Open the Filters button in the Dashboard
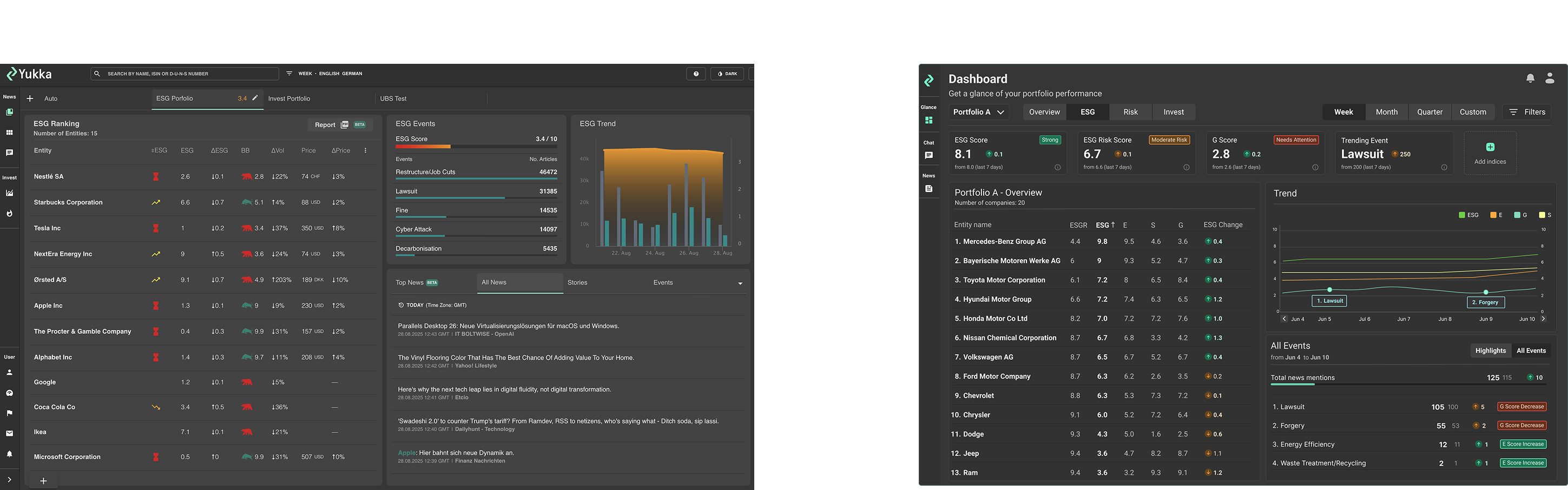This screenshot has width=1568, height=490. coord(1527,112)
